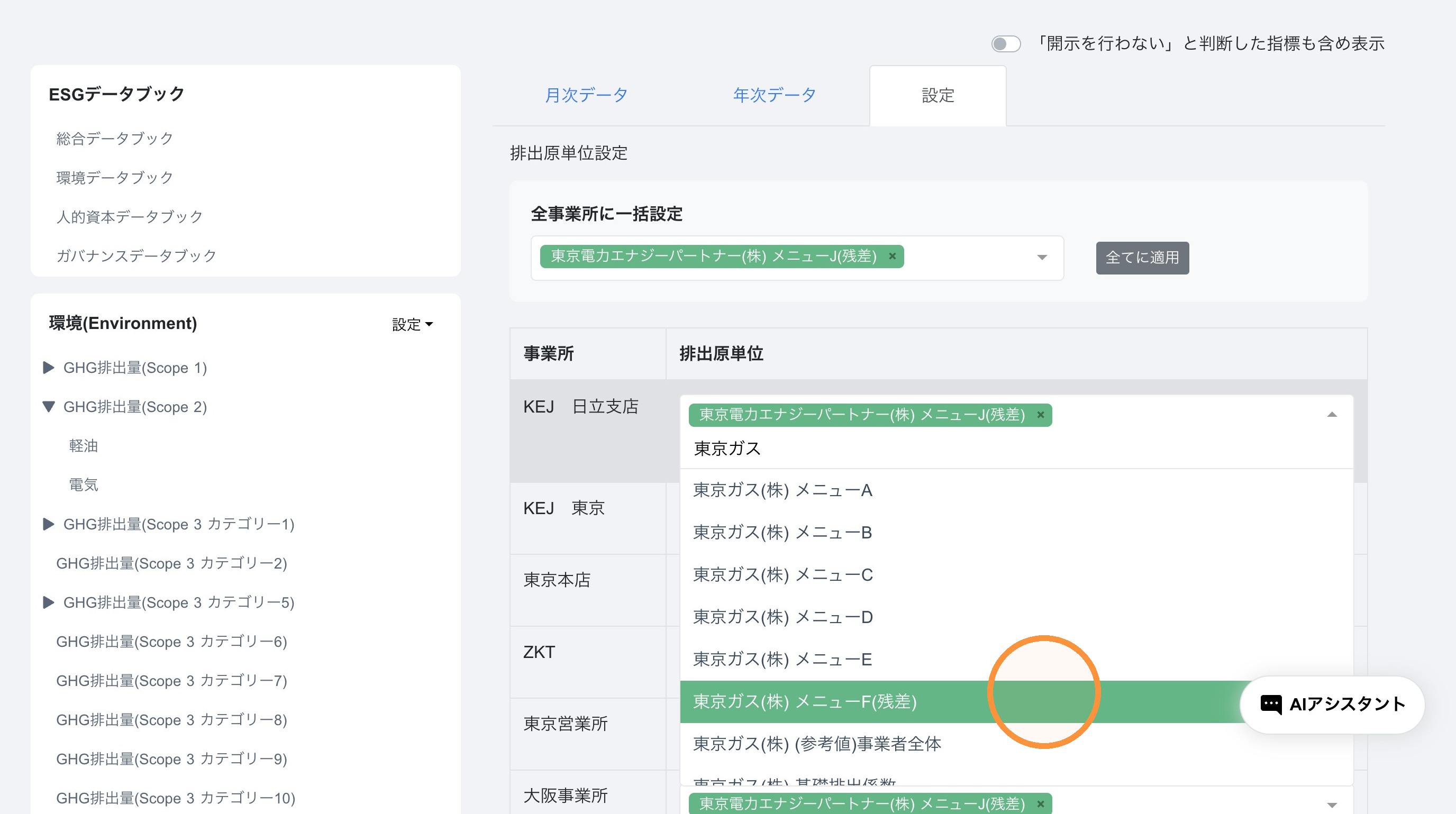Choose 東京ガス(株) メニューF(残差) option
This screenshot has height=814, width=1456.
[x=1016, y=701]
